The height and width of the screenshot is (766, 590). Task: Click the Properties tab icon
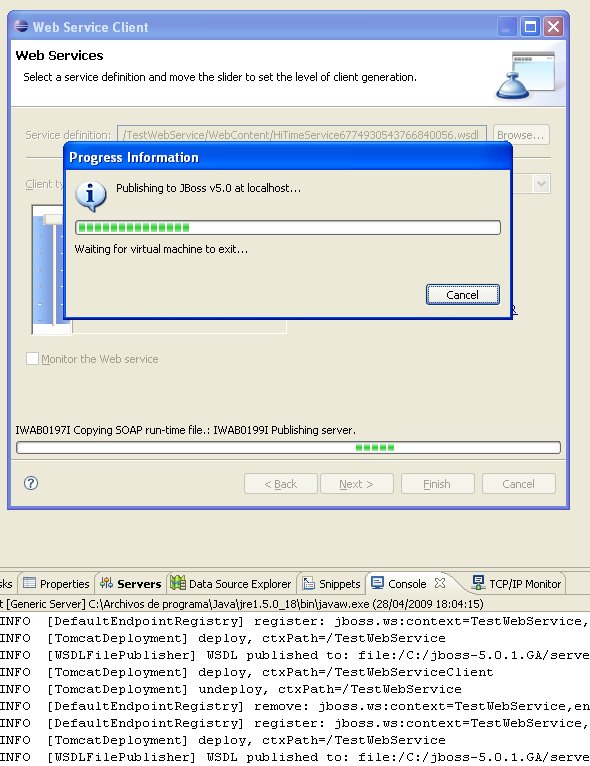point(29,583)
